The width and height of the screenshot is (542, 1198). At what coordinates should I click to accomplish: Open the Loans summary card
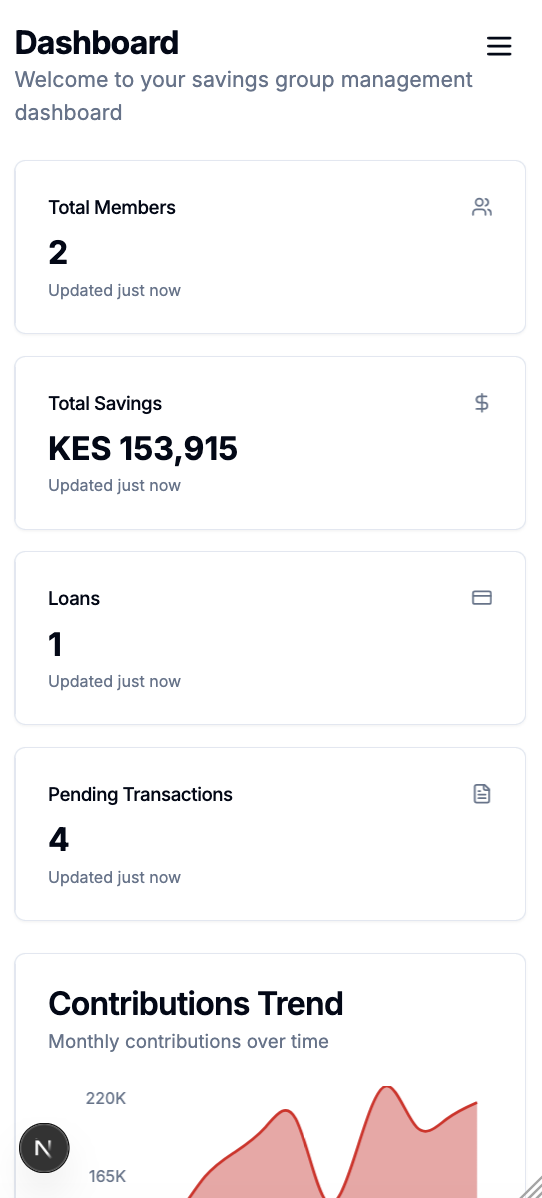click(270, 638)
